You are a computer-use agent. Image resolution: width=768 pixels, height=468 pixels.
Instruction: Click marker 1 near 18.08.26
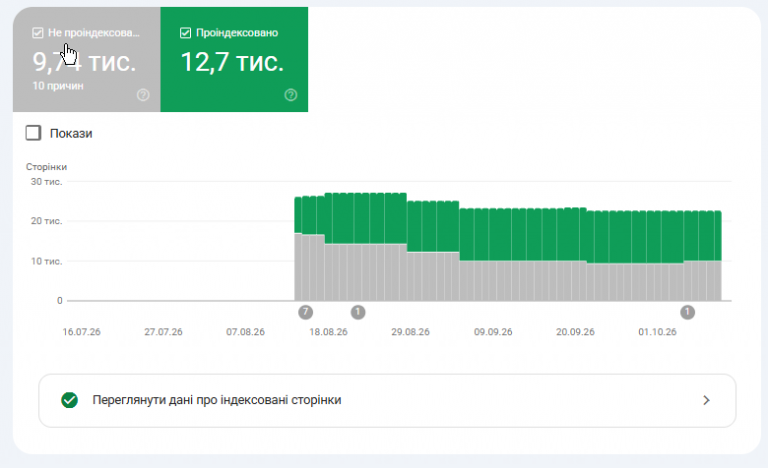[x=358, y=312]
